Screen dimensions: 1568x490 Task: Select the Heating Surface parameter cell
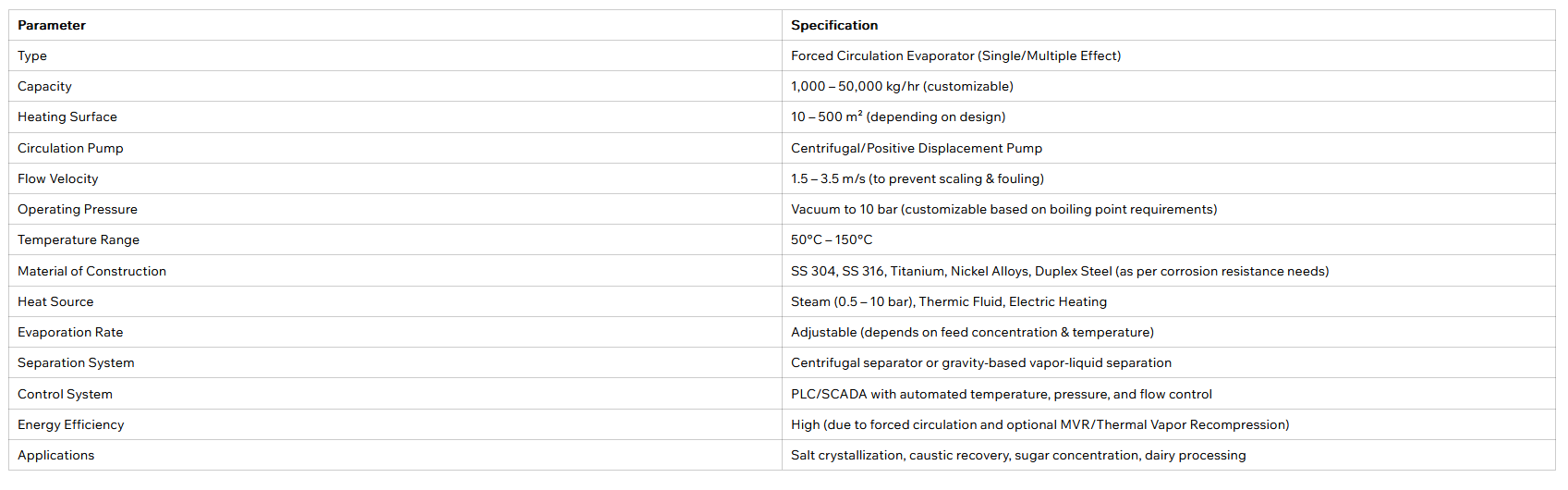click(67, 116)
